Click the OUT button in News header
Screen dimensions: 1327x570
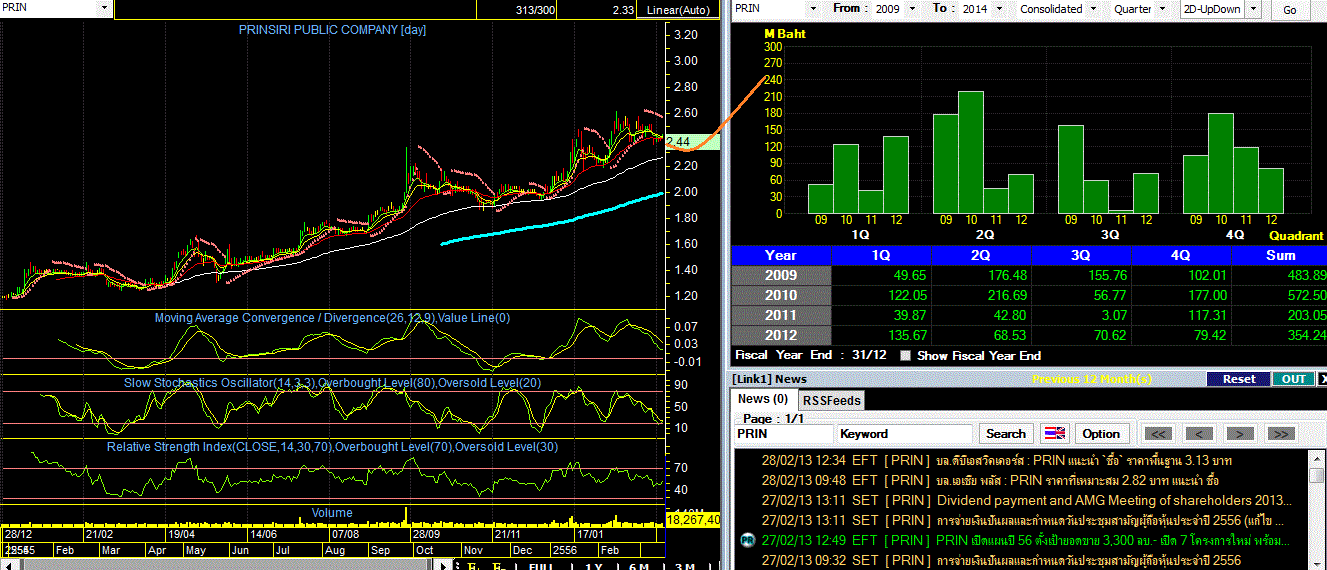click(1293, 379)
